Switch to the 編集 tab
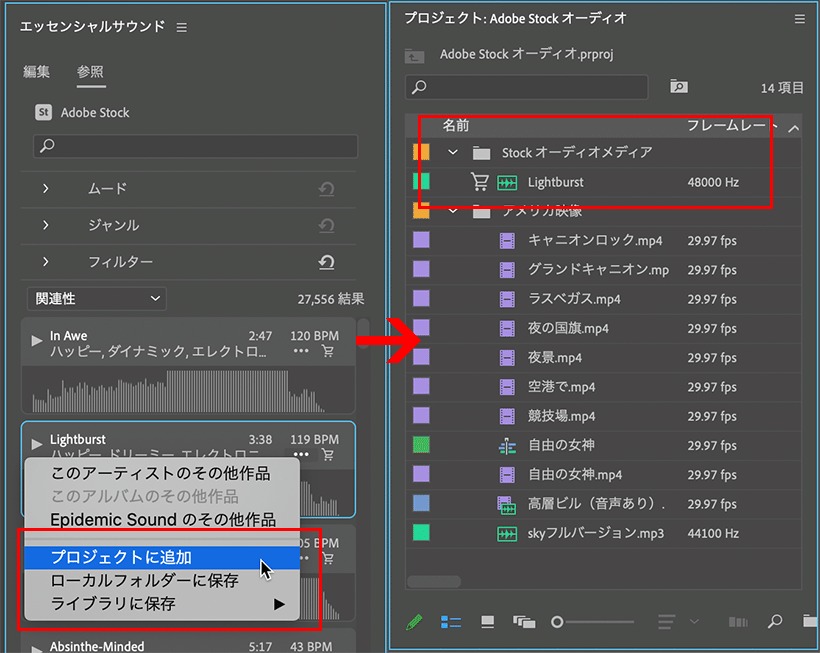 tap(37, 71)
